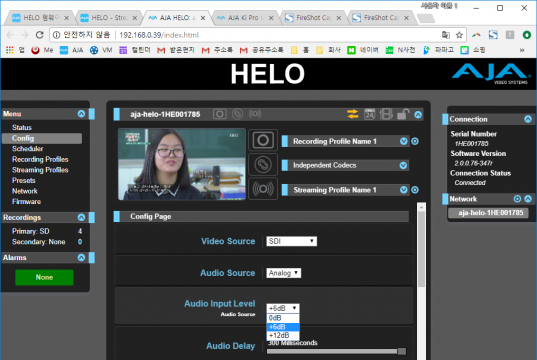The height and width of the screenshot is (360, 537).
Task: Choose +12dB in the audio level list
Action: [283, 335]
